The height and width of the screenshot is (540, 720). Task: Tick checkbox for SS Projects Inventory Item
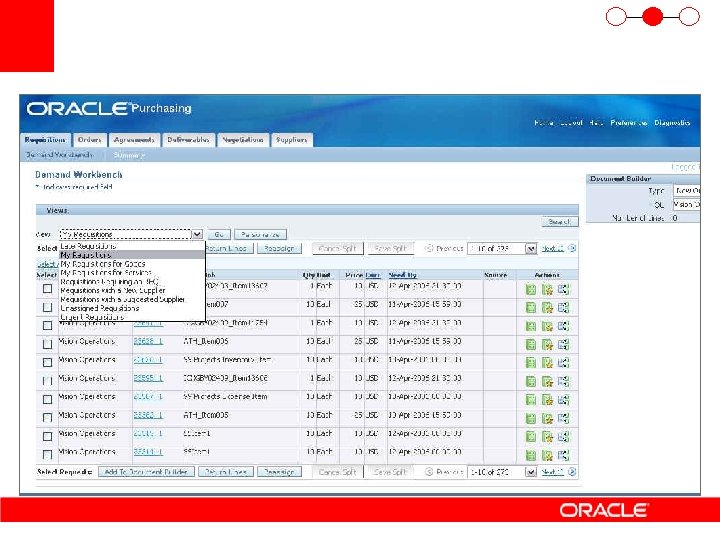pyautogui.click(x=47, y=363)
